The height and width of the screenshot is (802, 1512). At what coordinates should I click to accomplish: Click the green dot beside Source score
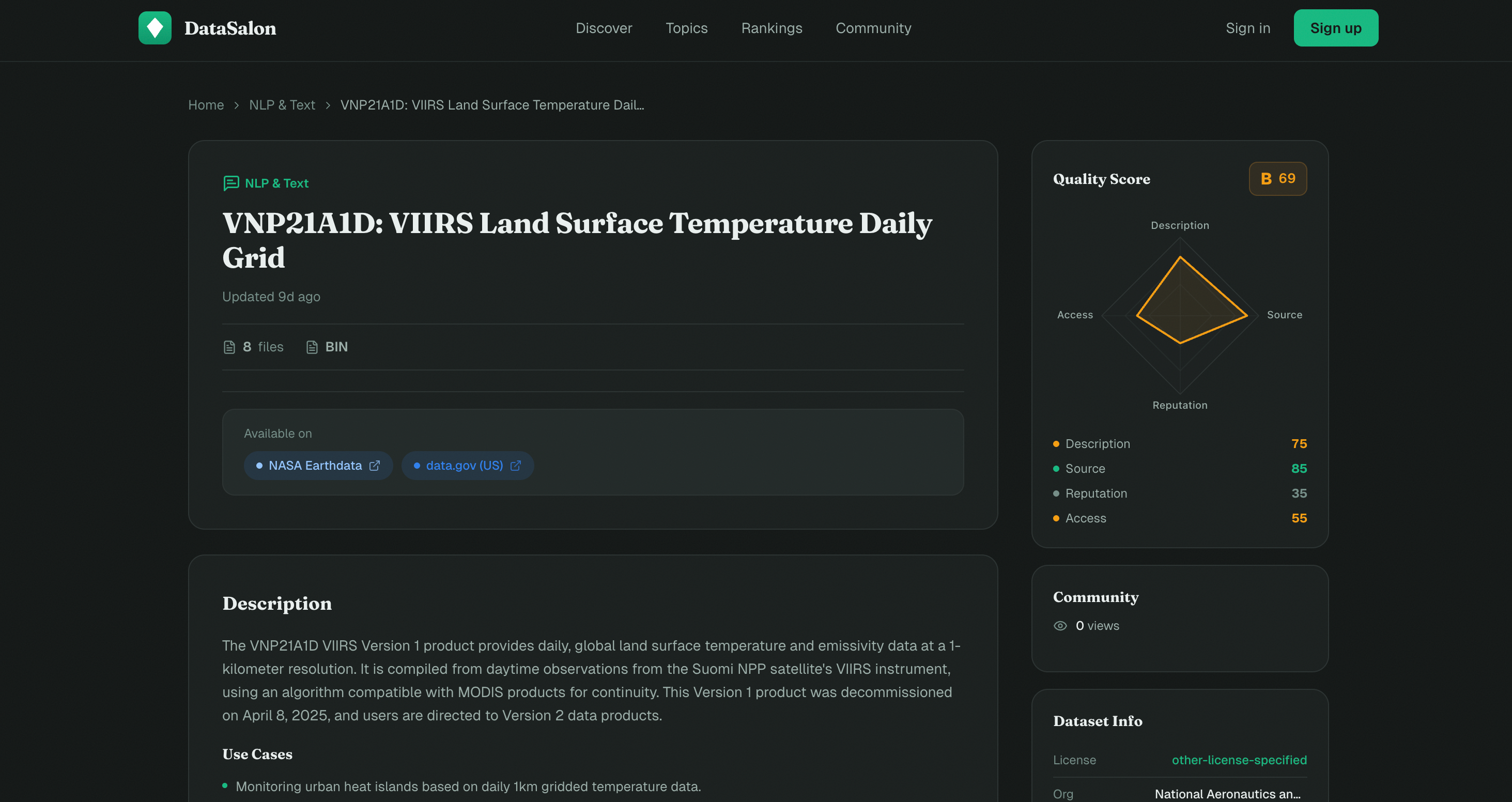(x=1056, y=469)
